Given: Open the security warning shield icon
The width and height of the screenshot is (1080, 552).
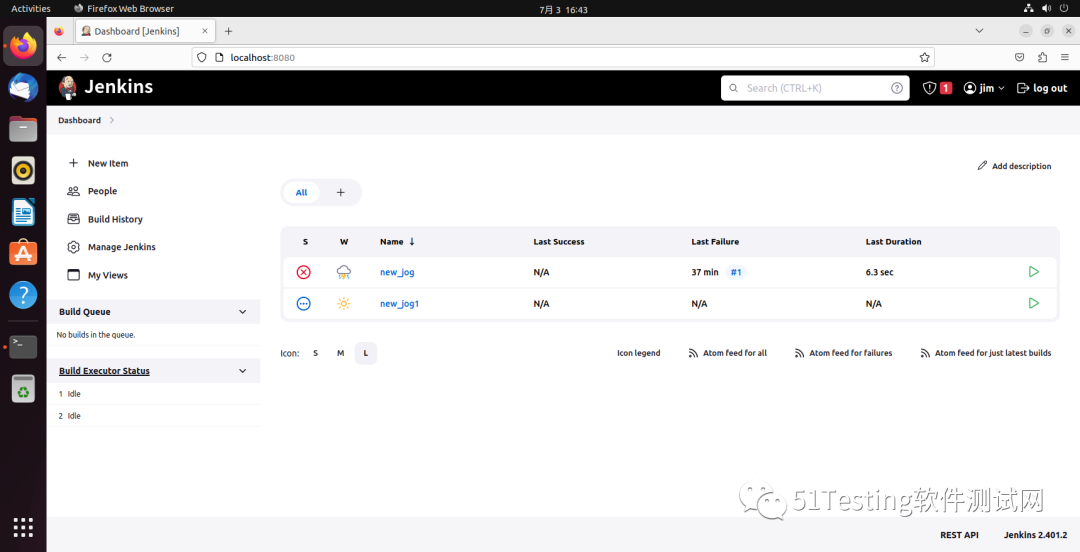Looking at the screenshot, I should [929, 88].
